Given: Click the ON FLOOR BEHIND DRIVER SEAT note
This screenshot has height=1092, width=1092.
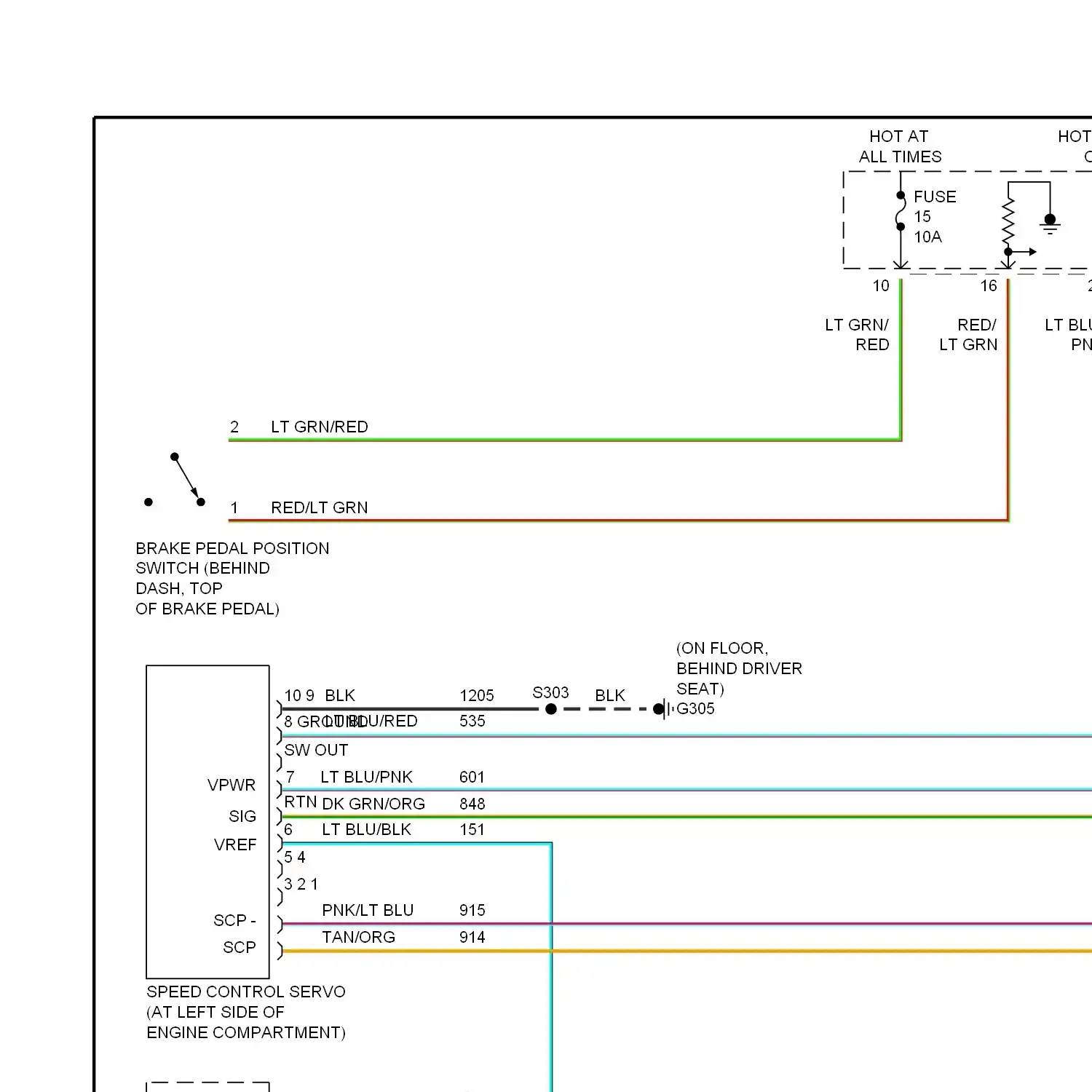Looking at the screenshot, I should point(739,669).
